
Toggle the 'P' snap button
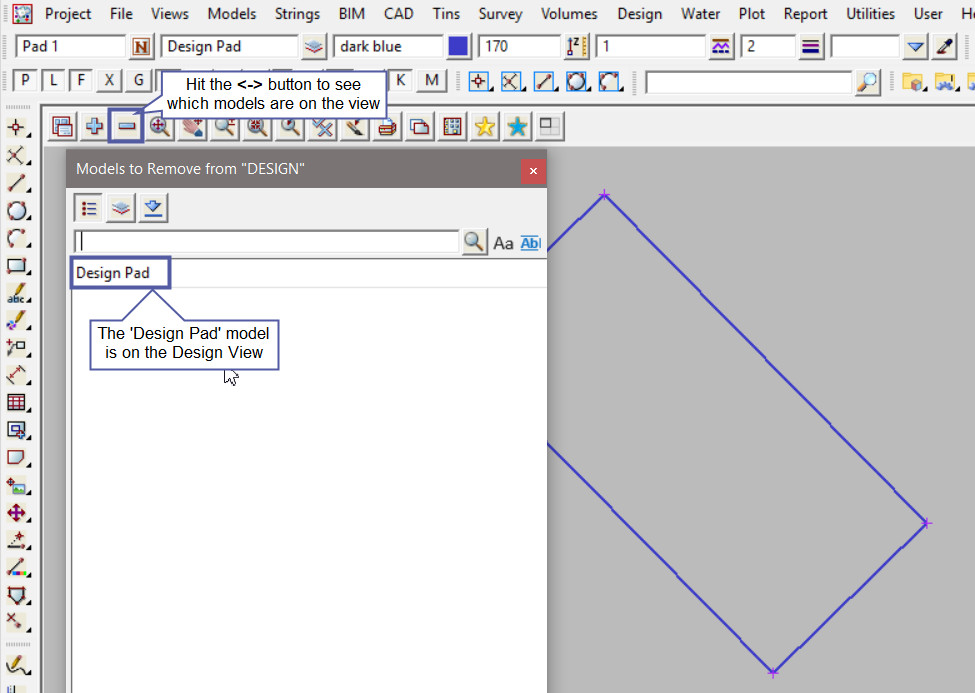(25, 81)
